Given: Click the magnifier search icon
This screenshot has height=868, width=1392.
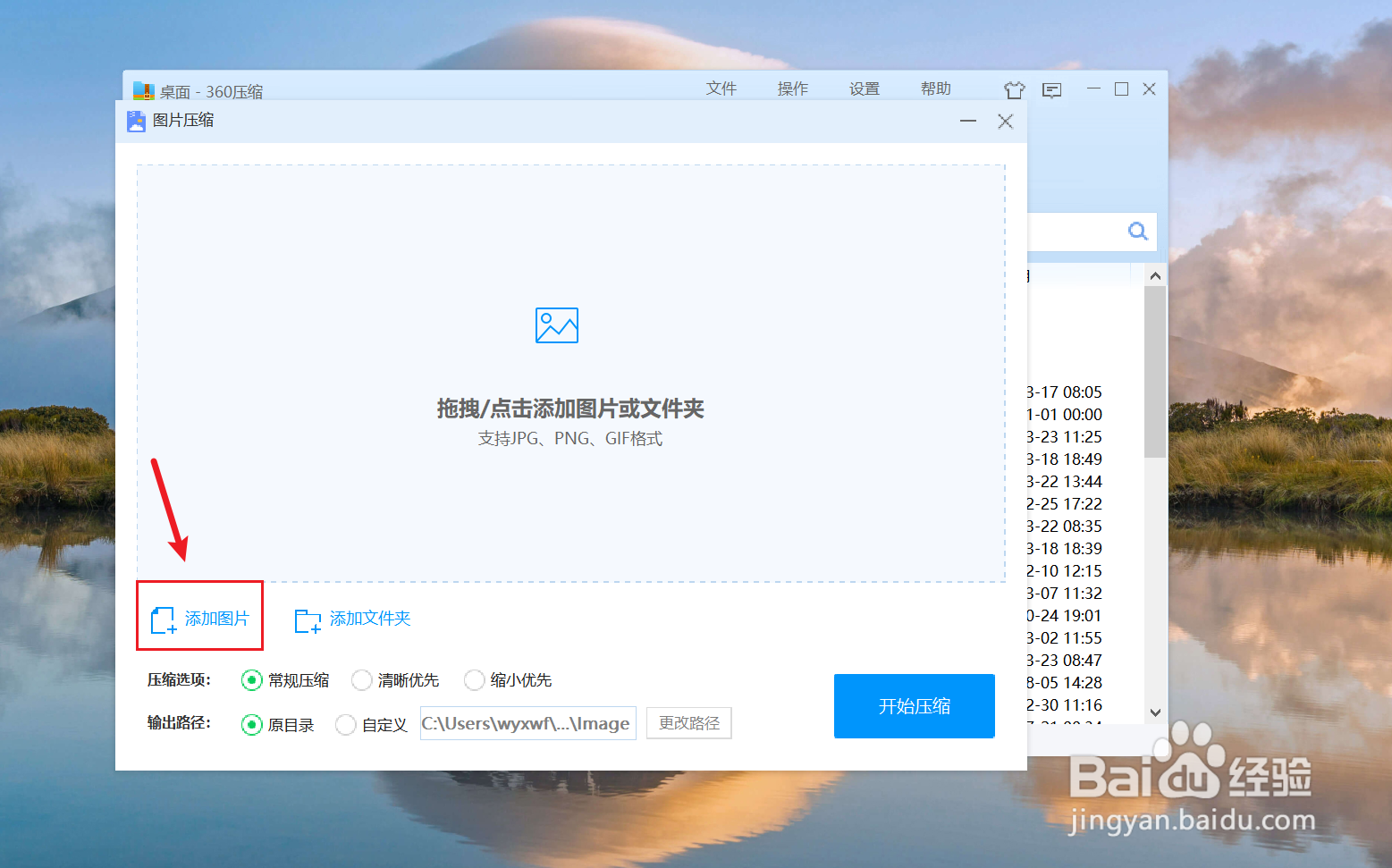Looking at the screenshot, I should (1137, 232).
